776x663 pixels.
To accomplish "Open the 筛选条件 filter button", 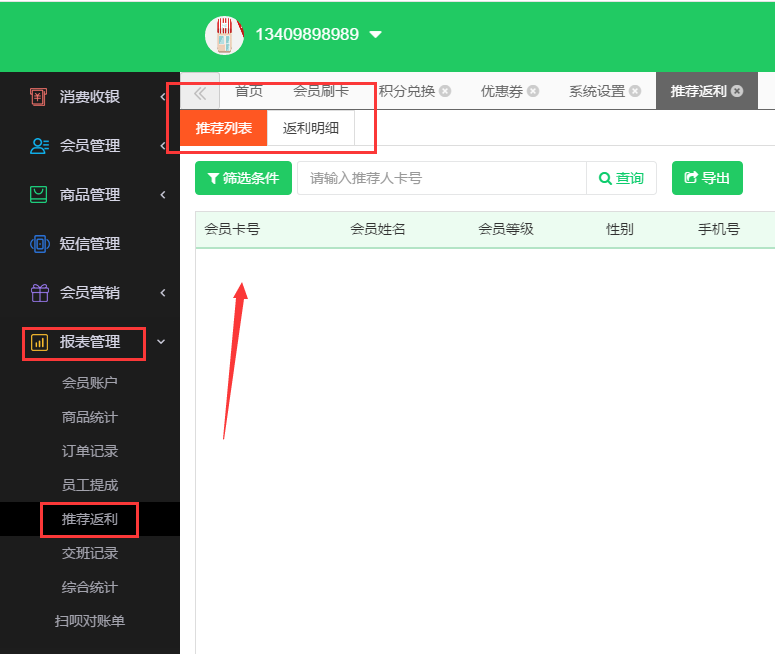I will coord(243,178).
